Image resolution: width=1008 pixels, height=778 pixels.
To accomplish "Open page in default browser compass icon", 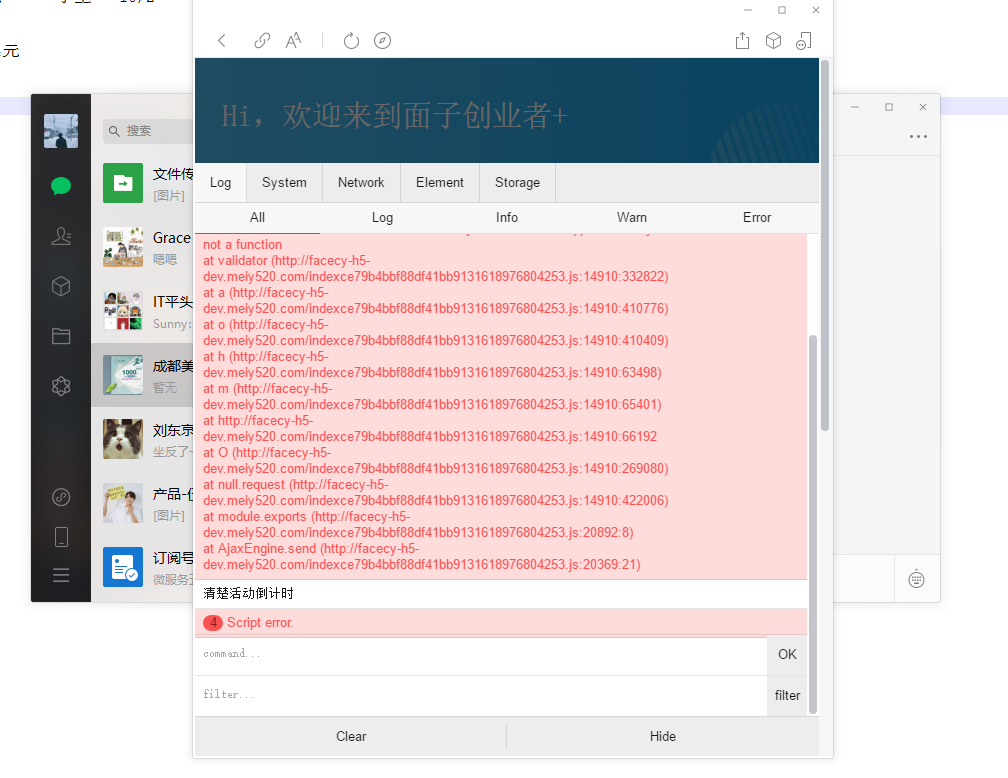I will [382, 41].
